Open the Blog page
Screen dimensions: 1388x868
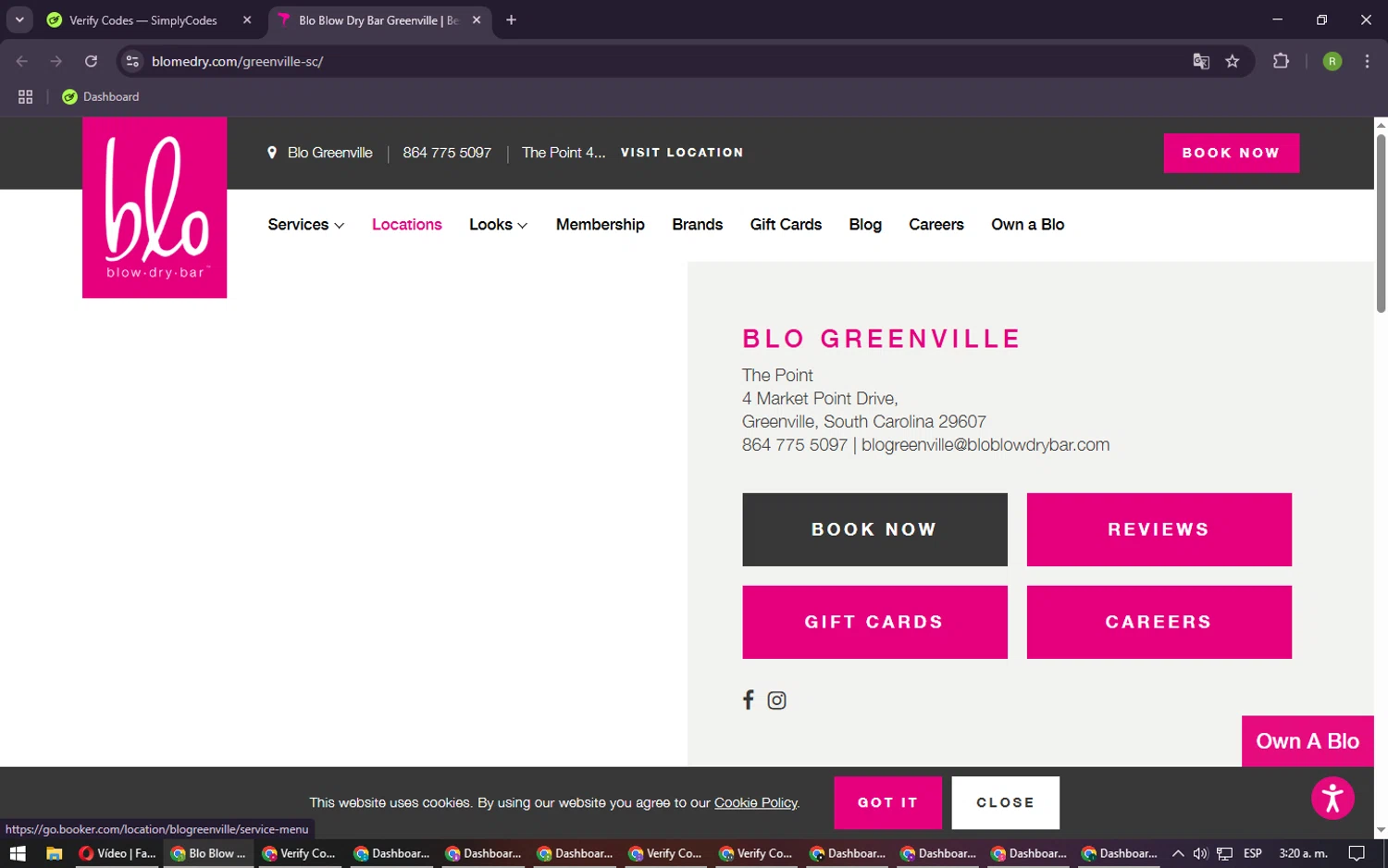coord(865,225)
